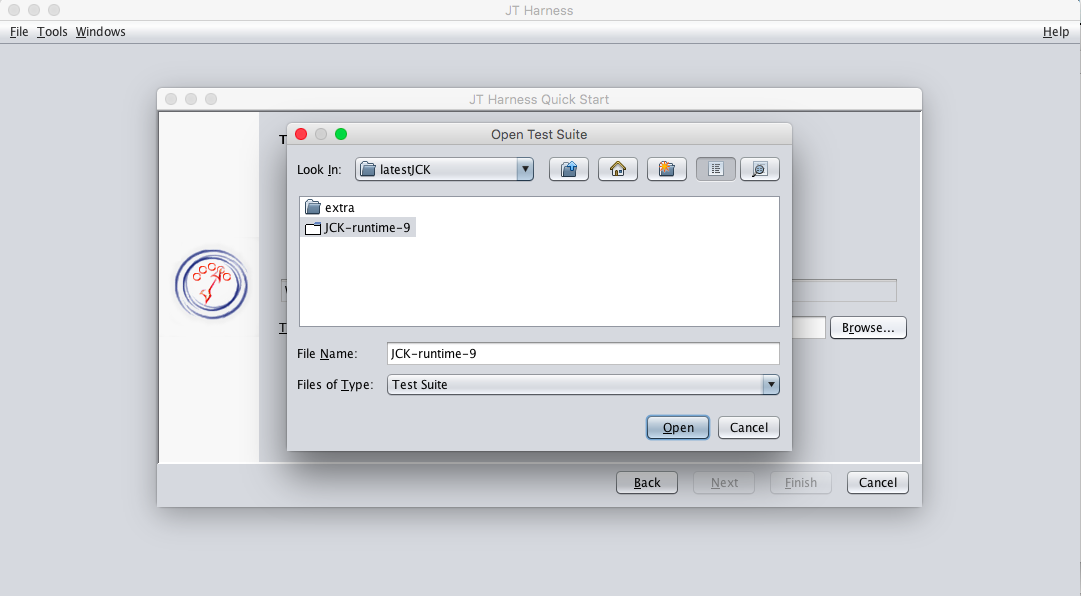
Task: Switch to Details view
Action: [760, 169]
